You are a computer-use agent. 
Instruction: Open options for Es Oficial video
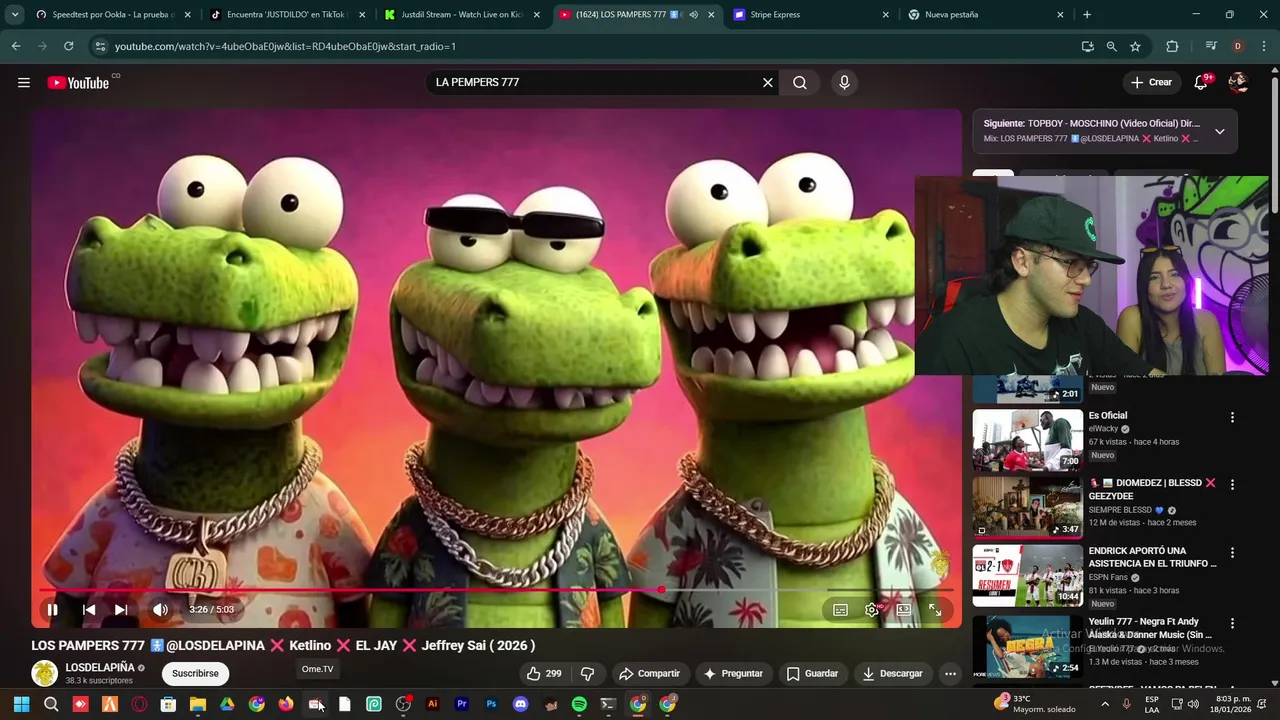pyautogui.click(x=1232, y=417)
